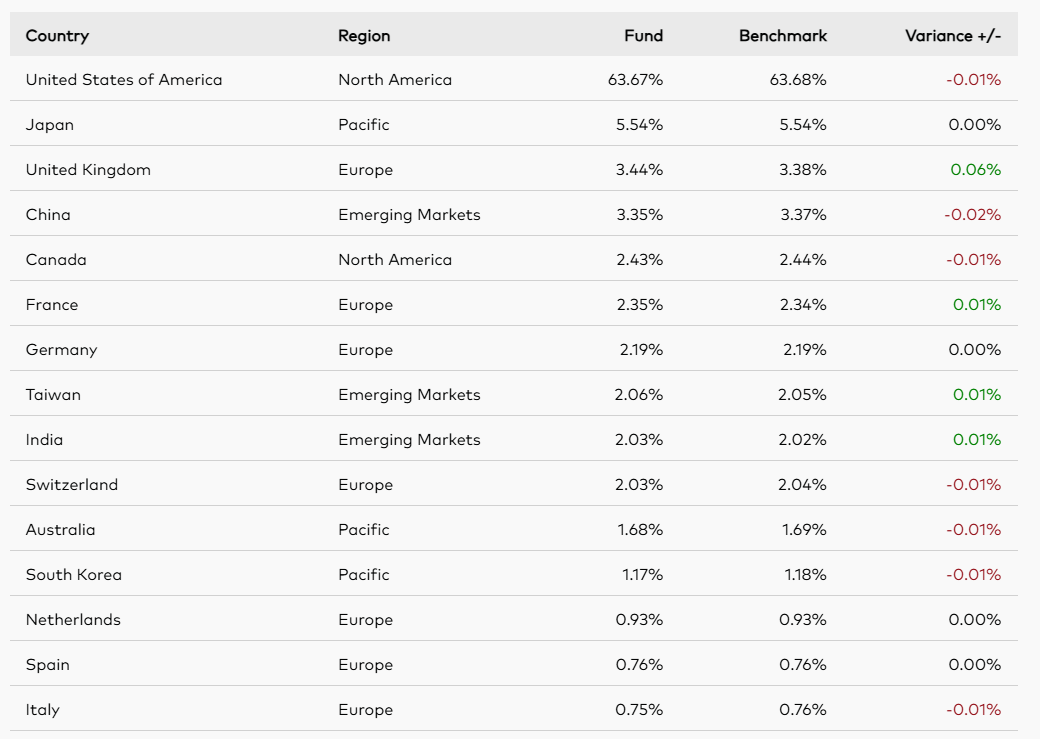Screen dimensions: 1040x739
Task: Click the Fund column header
Action: (643, 36)
